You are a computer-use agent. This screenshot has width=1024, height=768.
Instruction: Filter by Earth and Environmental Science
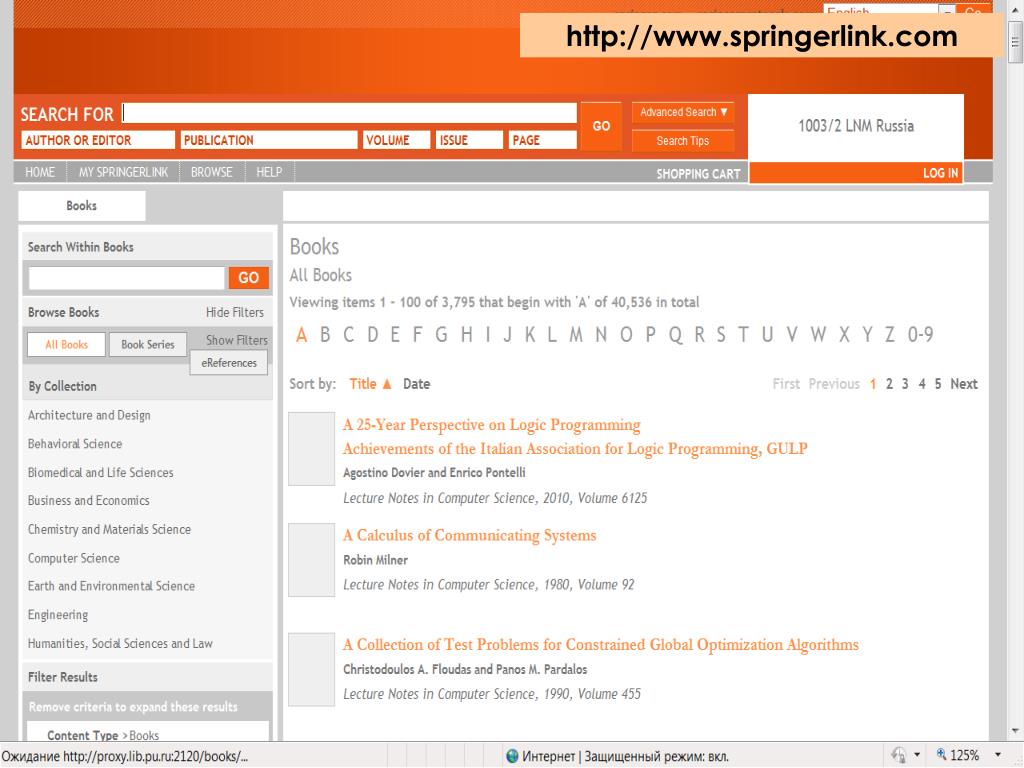(x=112, y=586)
